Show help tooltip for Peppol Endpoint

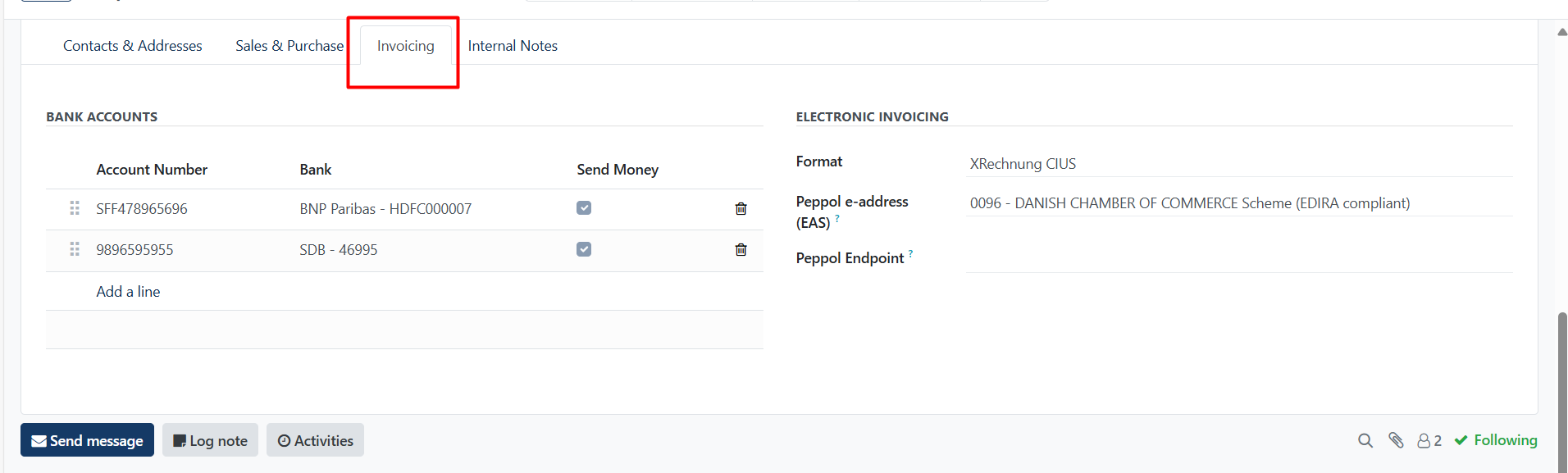(911, 254)
